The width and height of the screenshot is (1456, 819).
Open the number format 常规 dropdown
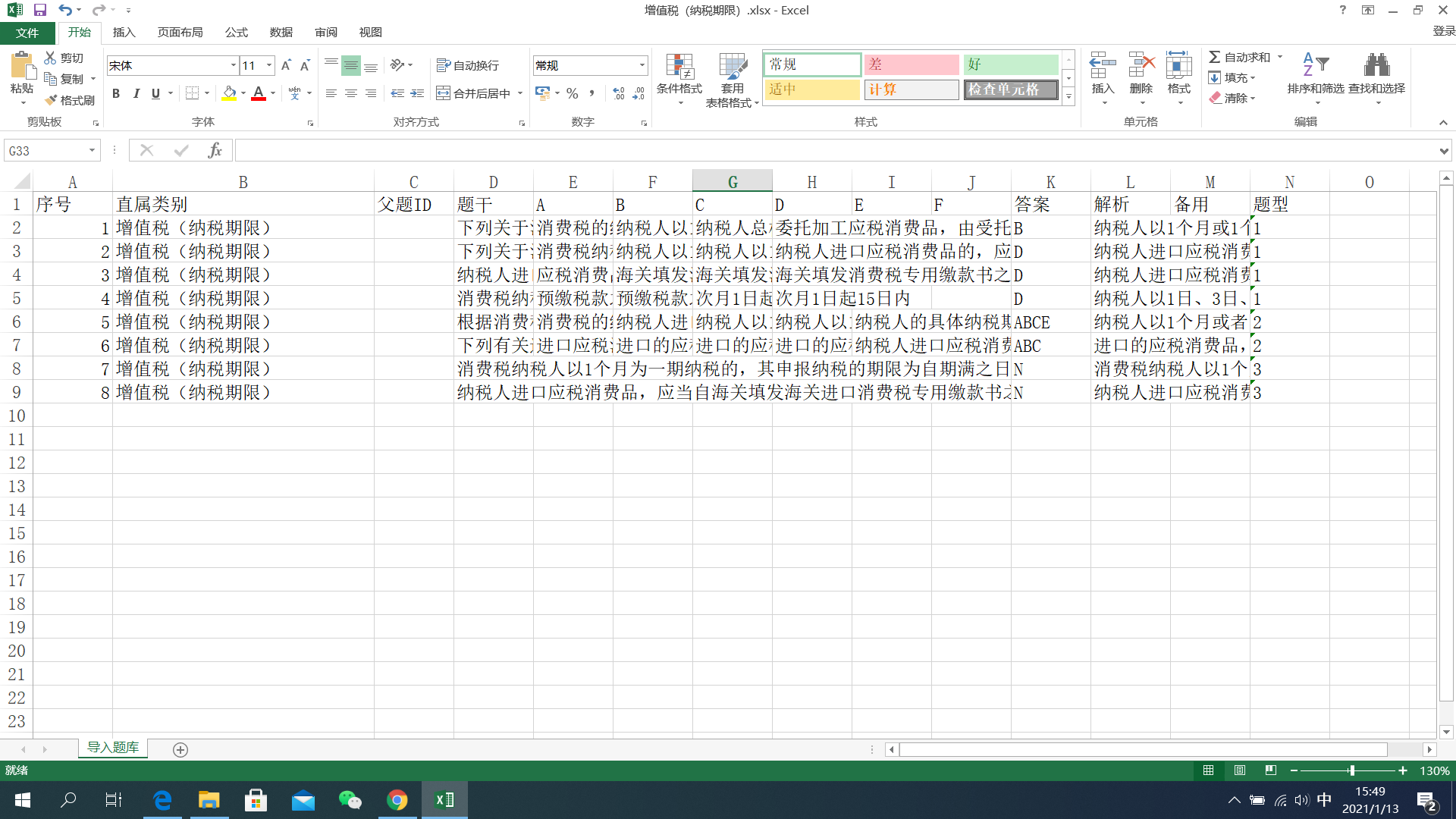(x=642, y=65)
